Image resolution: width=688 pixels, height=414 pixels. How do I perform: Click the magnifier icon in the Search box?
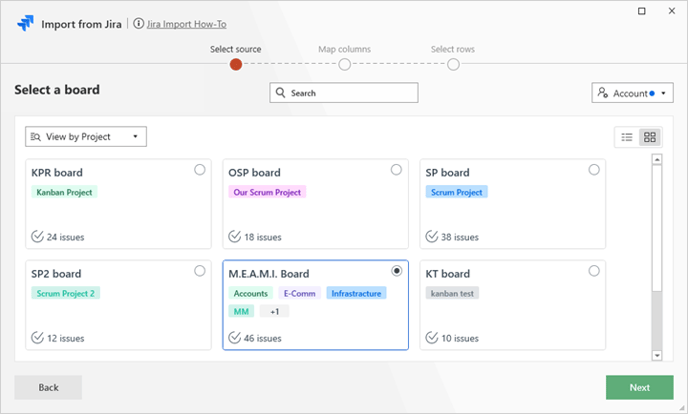coord(280,93)
